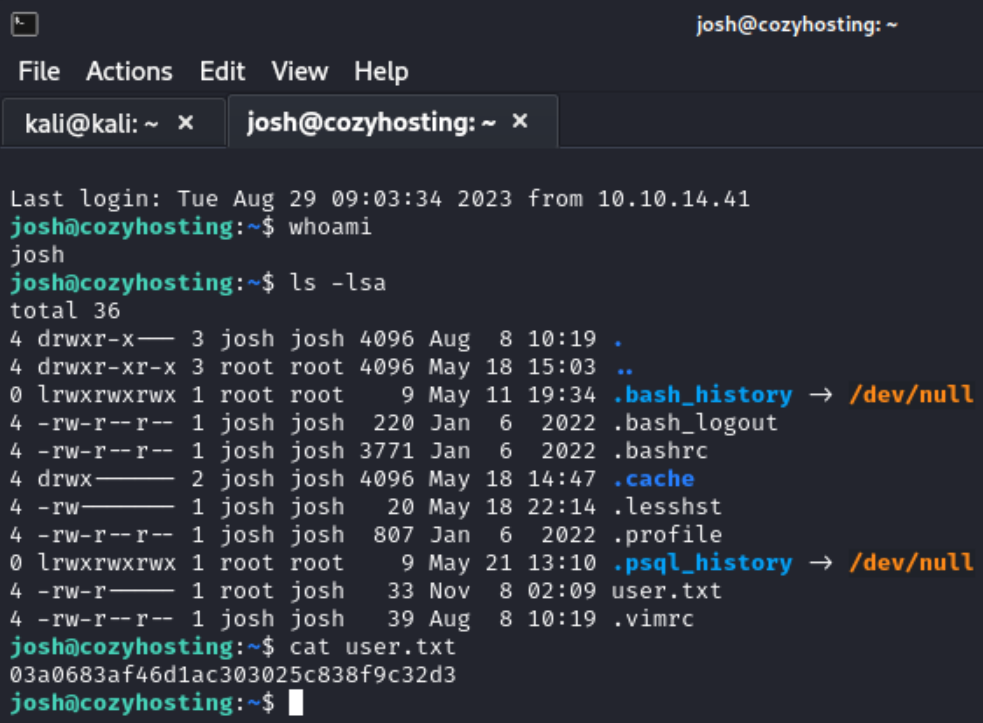Open the File menu

[x=39, y=72]
